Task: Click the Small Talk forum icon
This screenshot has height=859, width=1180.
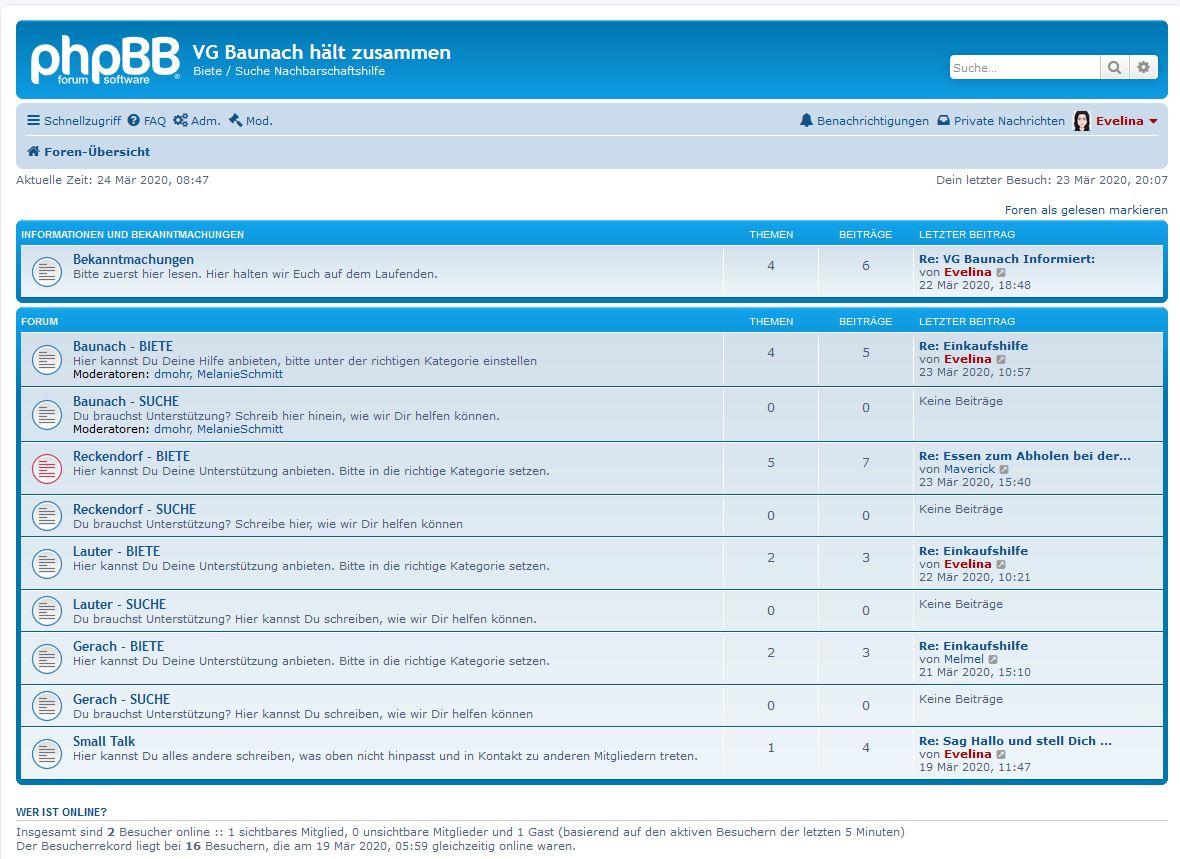Action: 47,753
